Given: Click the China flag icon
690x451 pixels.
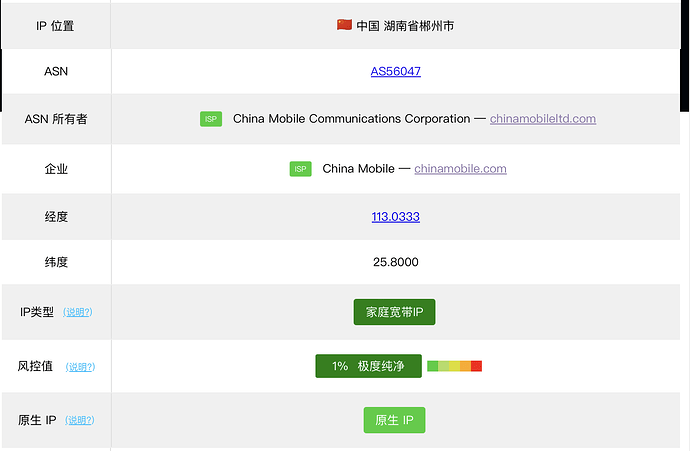Looking at the screenshot, I should point(344,25).
